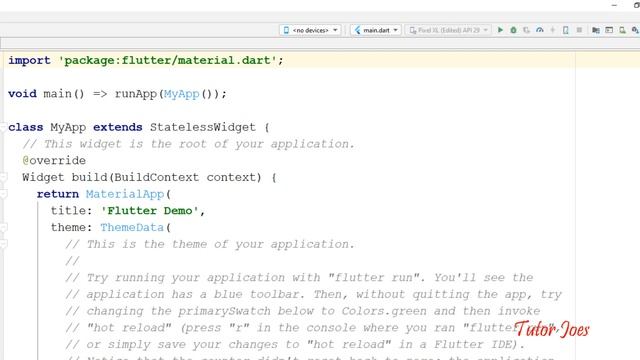The image size is (640, 360).
Task: Click the StatelessWidget class name
Action: 202,127
